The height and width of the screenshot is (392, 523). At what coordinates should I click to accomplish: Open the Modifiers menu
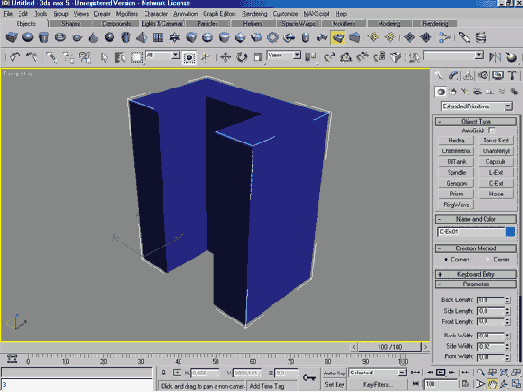point(127,14)
